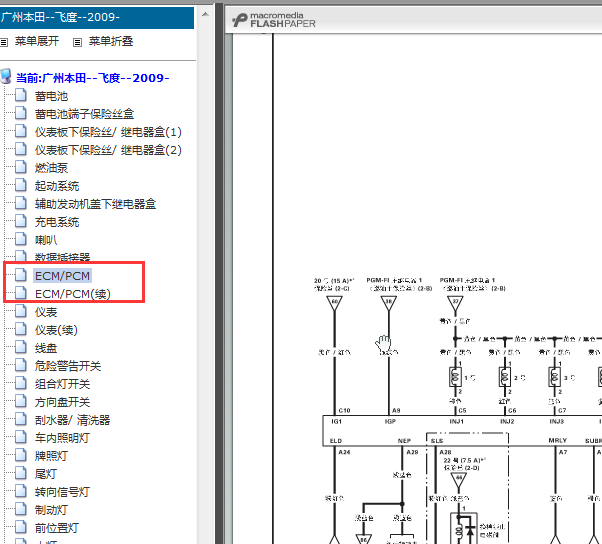Image resolution: width=602 pixels, height=544 pixels.
Task: Click the page icon beside 牌照灯
Action: 21,455
